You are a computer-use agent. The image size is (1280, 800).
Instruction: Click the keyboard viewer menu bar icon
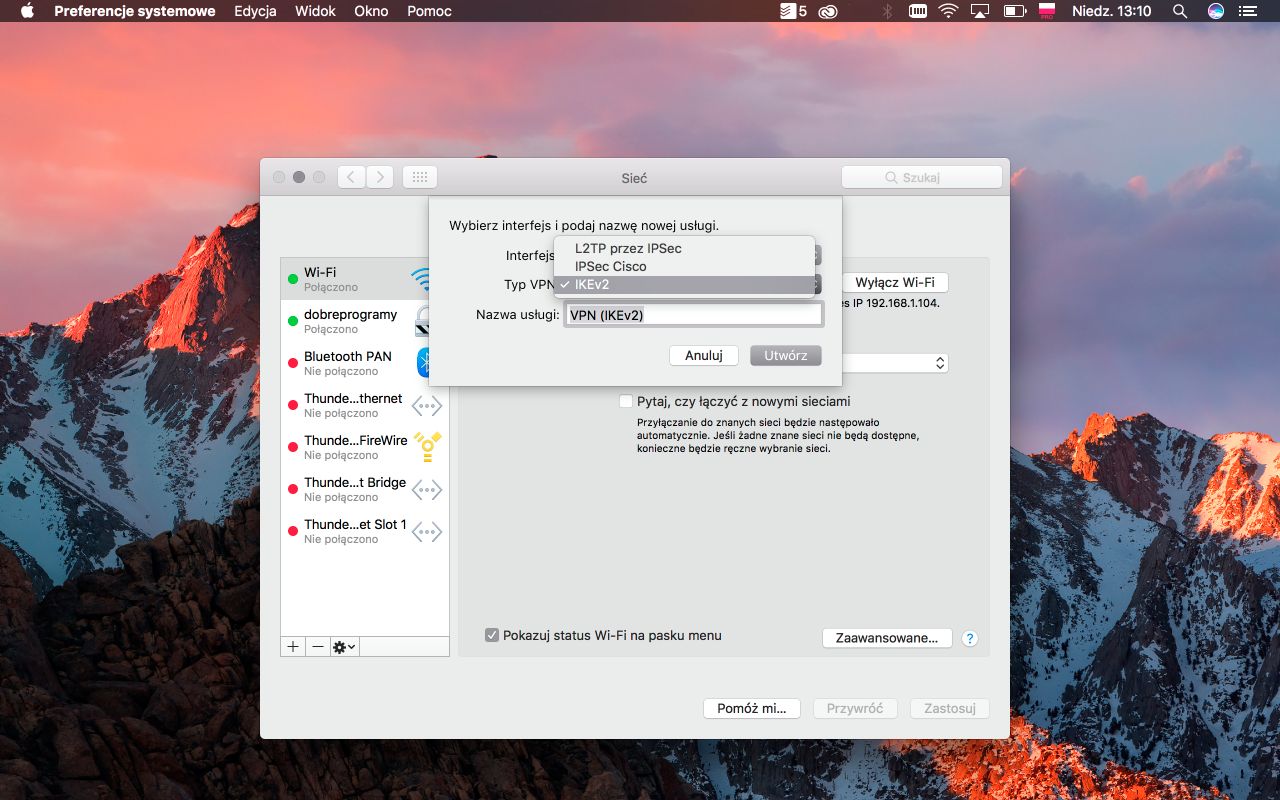coord(917,11)
